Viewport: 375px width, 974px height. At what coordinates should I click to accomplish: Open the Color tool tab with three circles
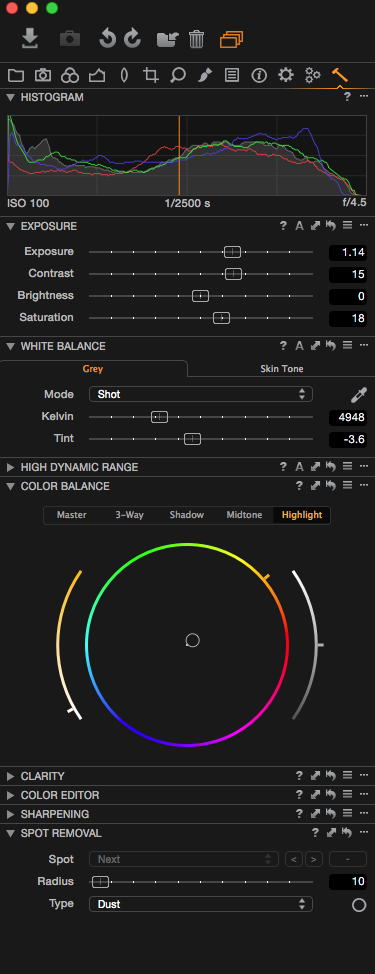tap(70, 76)
